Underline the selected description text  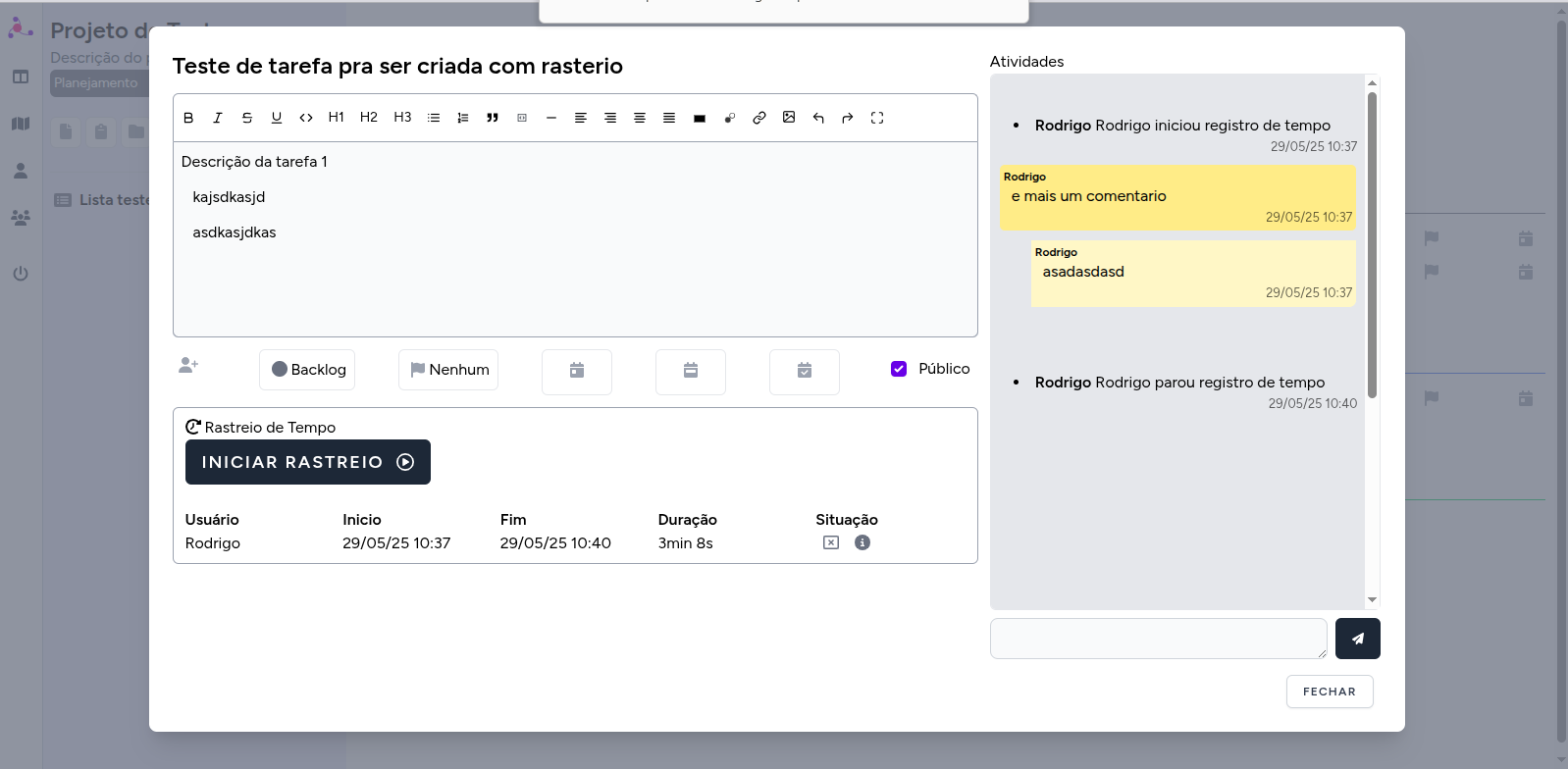tap(277, 118)
